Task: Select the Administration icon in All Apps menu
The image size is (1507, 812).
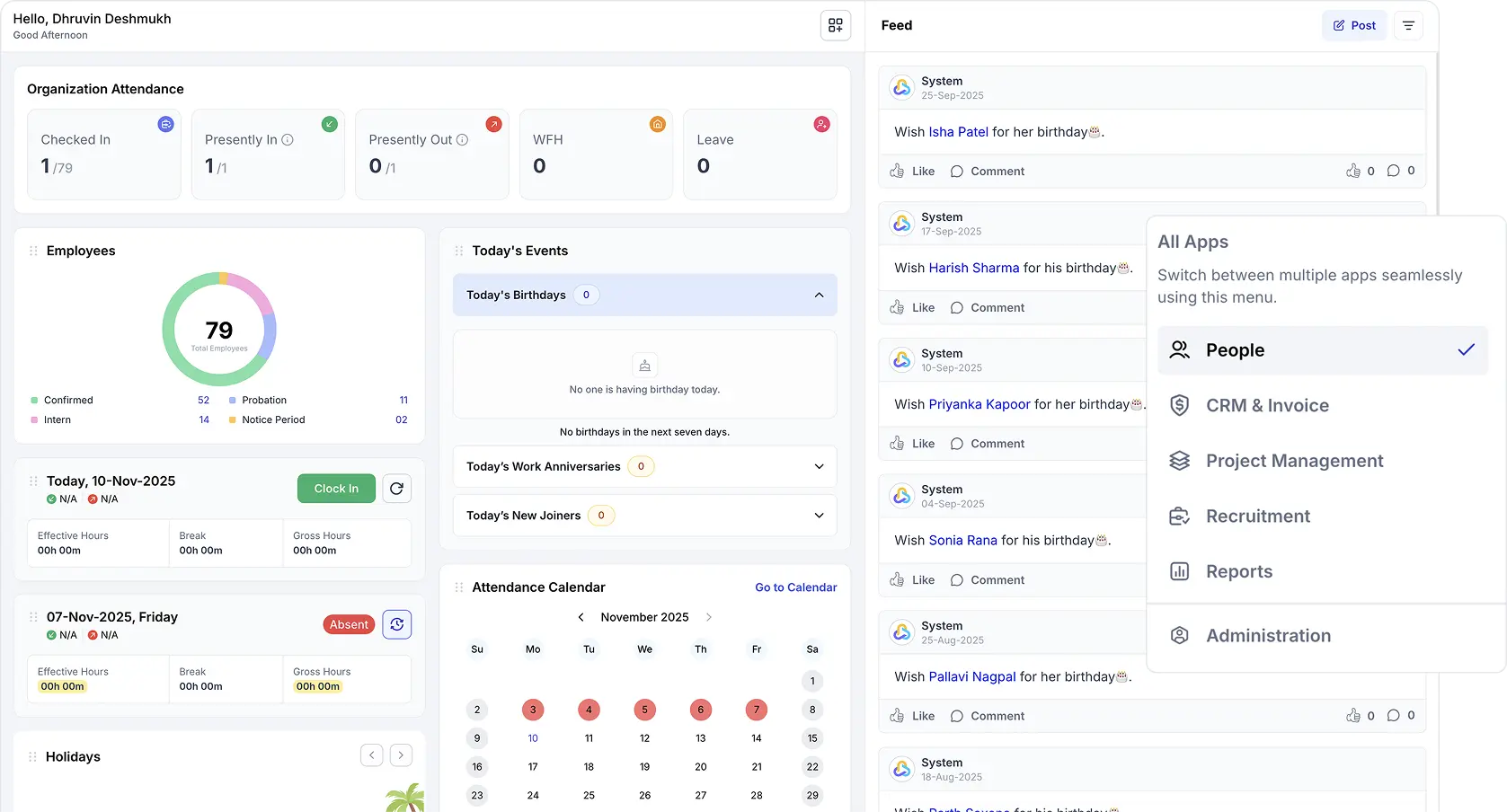Action: pos(1179,635)
